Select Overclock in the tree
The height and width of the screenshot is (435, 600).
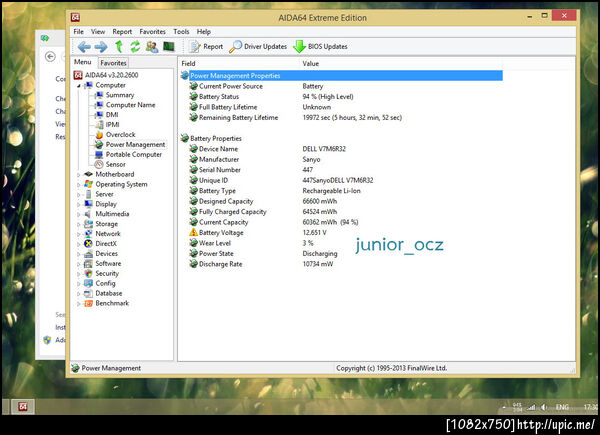[121, 135]
